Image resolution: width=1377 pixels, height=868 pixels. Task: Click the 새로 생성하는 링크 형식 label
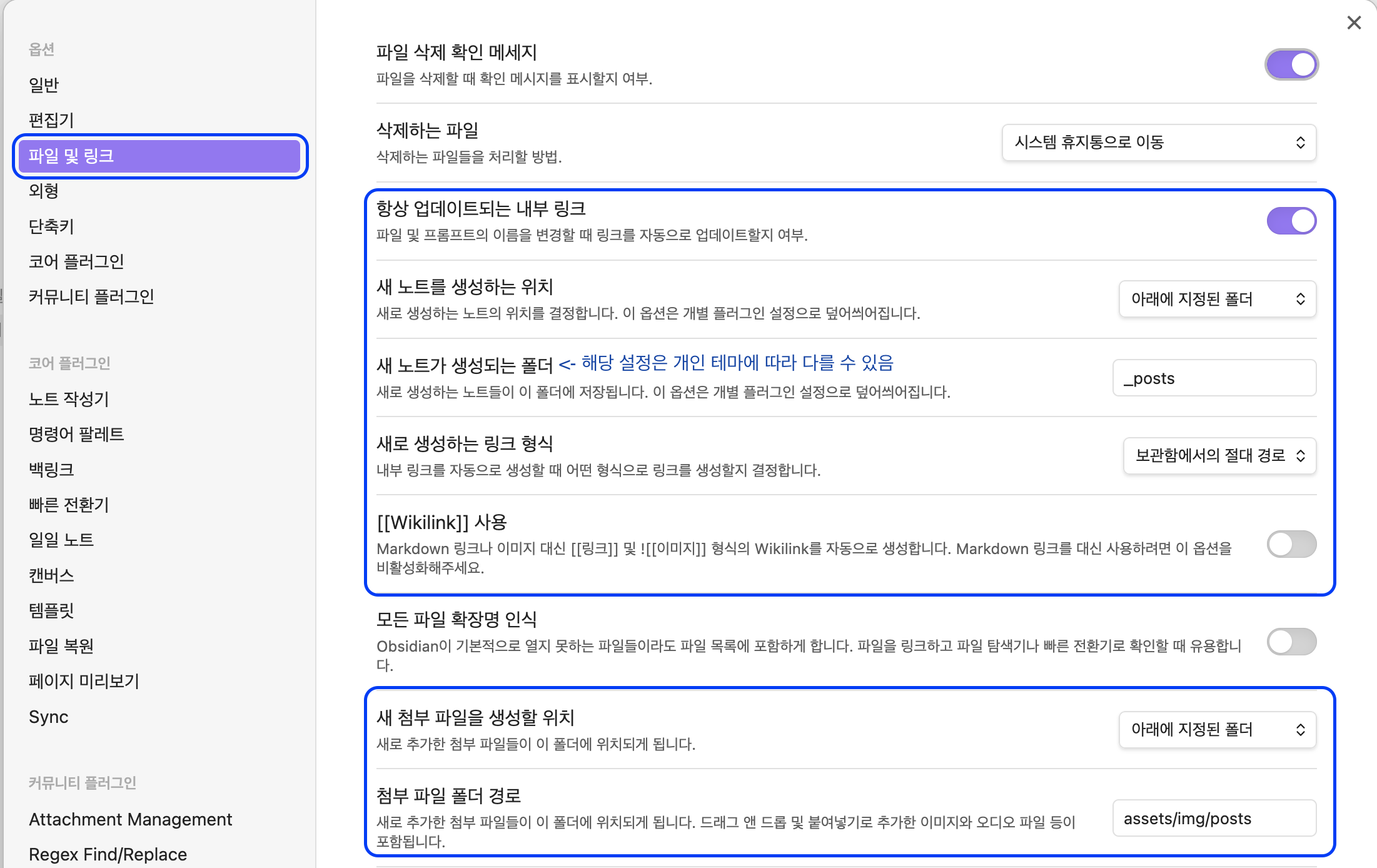click(x=465, y=444)
